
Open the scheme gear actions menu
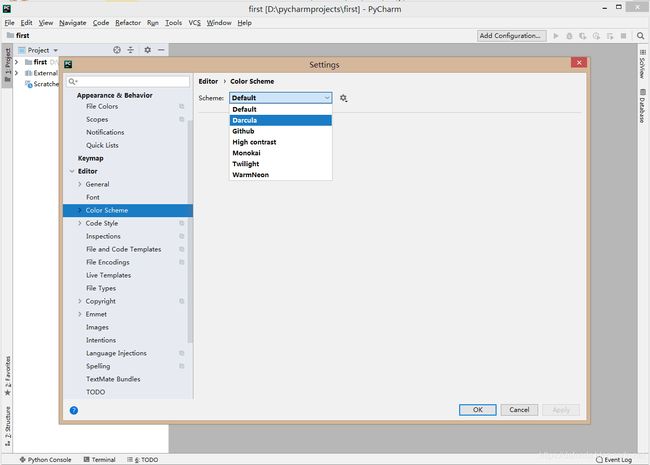(343, 98)
